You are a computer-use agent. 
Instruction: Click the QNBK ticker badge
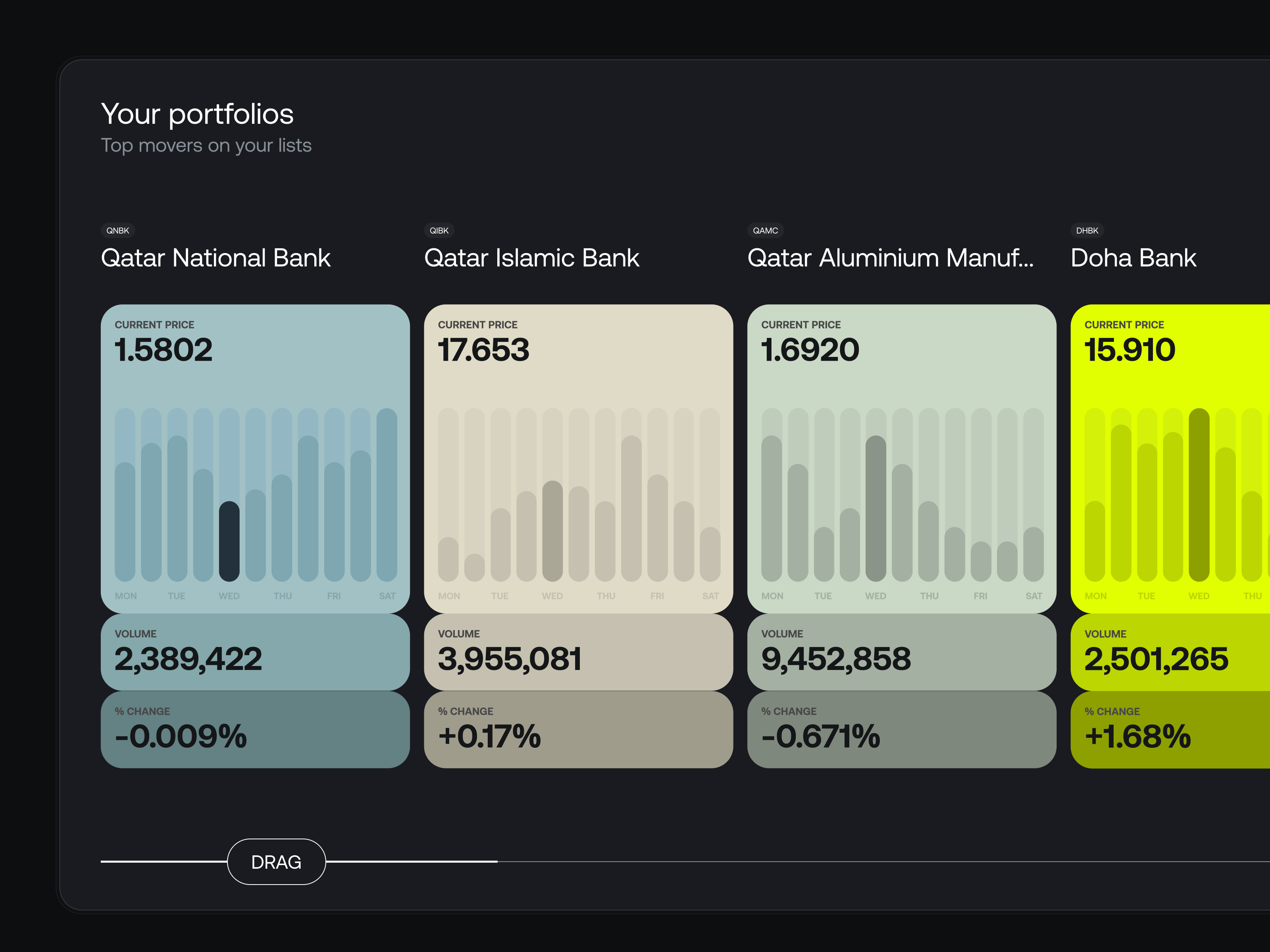[118, 230]
